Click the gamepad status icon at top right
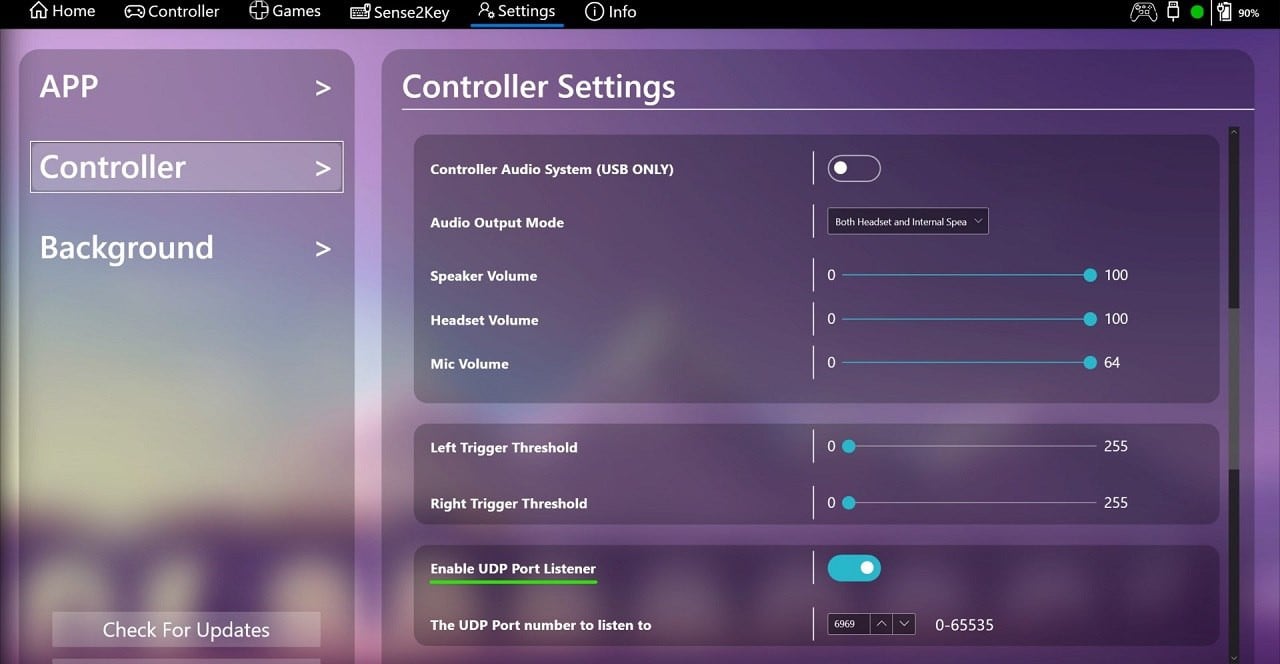1280x664 pixels. (1143, 12)
